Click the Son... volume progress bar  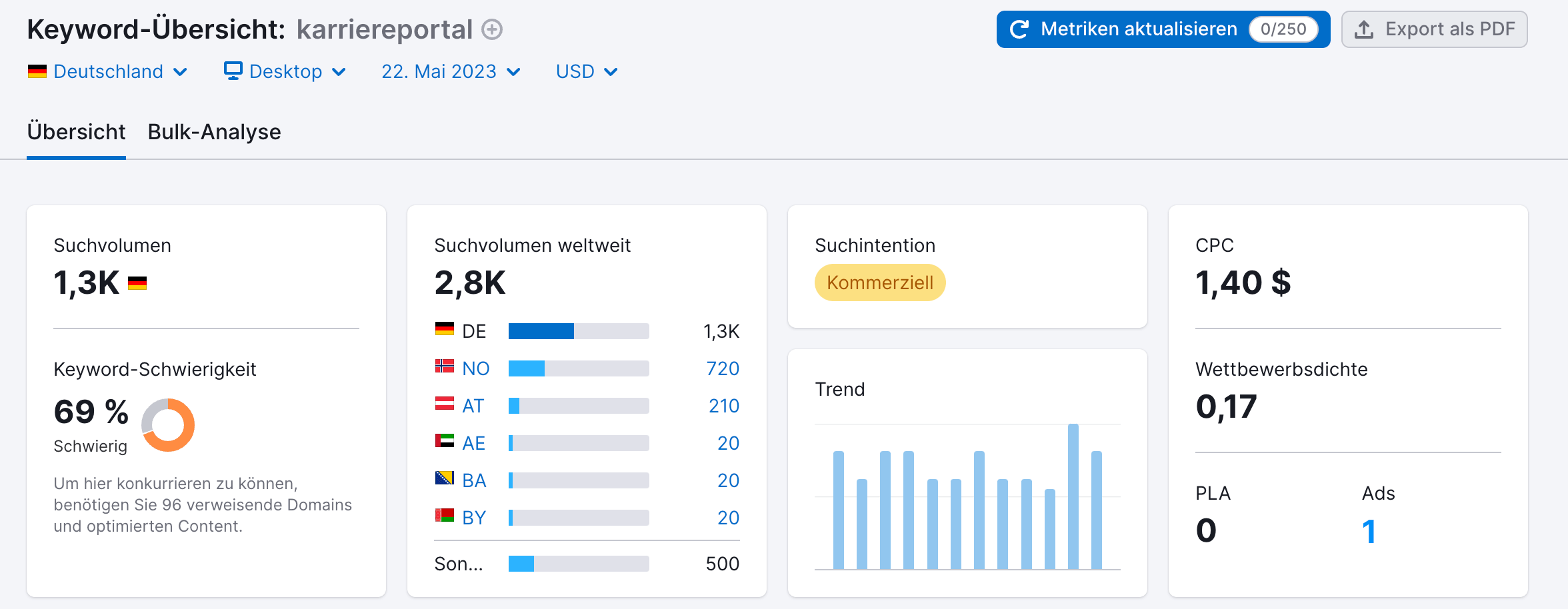pos(579,564)
